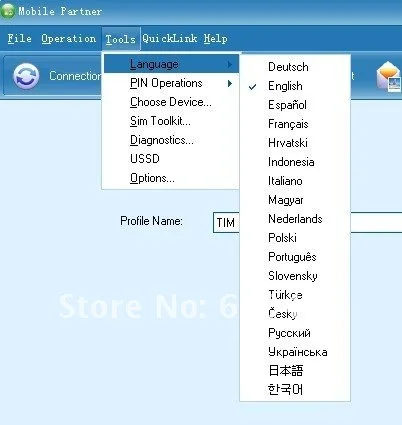Expand the PIN Operations submenu
This screenshot has height=425, width=402.
tap(171, 83)
